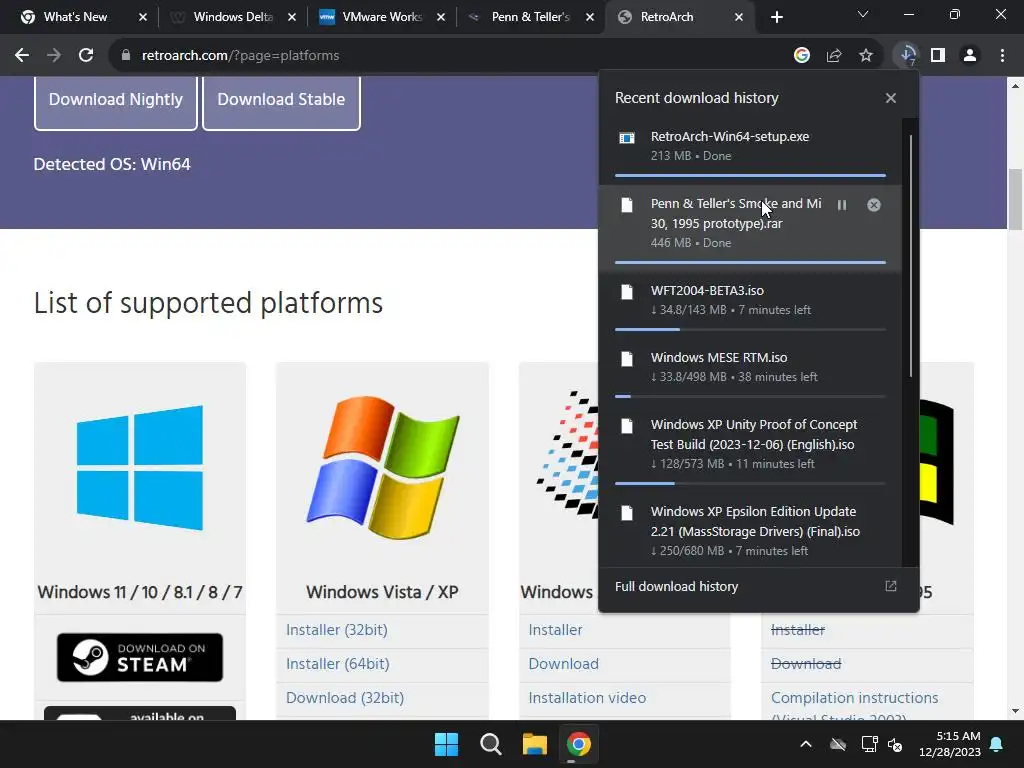The image size is (1024, 768).
Task: Close the Recent download history popup
Action: pos(891,98)
